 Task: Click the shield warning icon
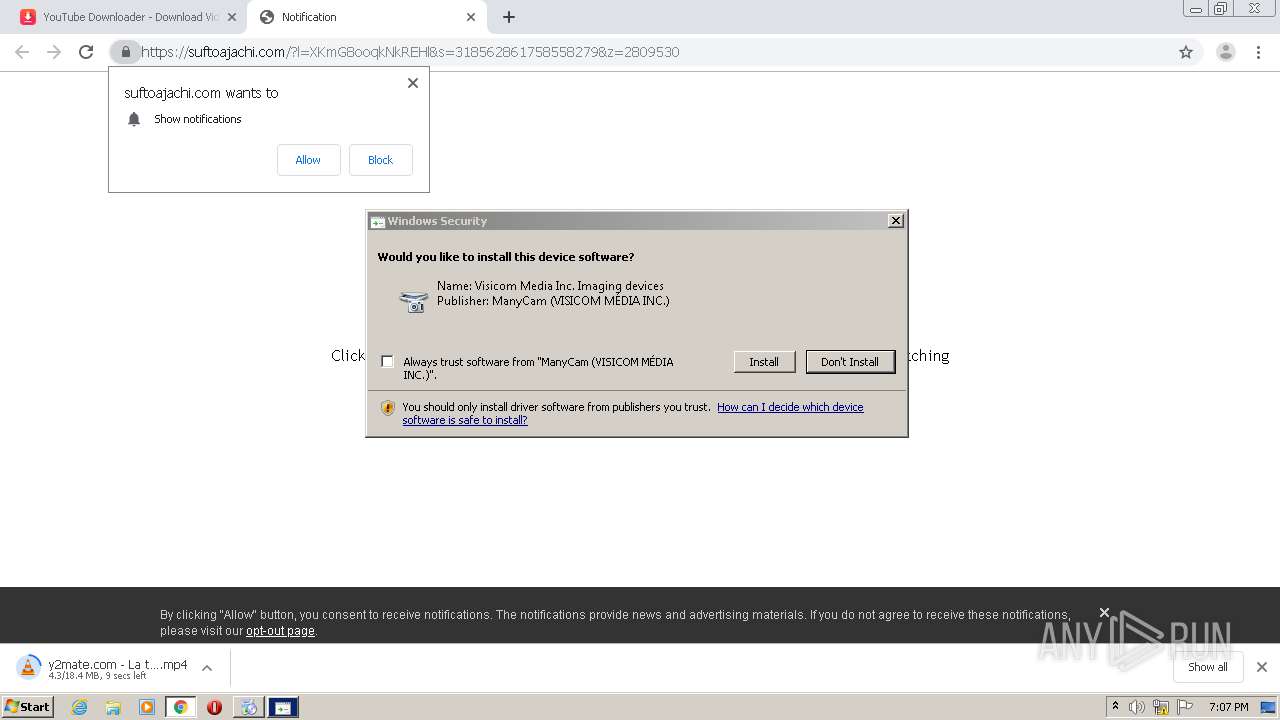coord(388,408)
